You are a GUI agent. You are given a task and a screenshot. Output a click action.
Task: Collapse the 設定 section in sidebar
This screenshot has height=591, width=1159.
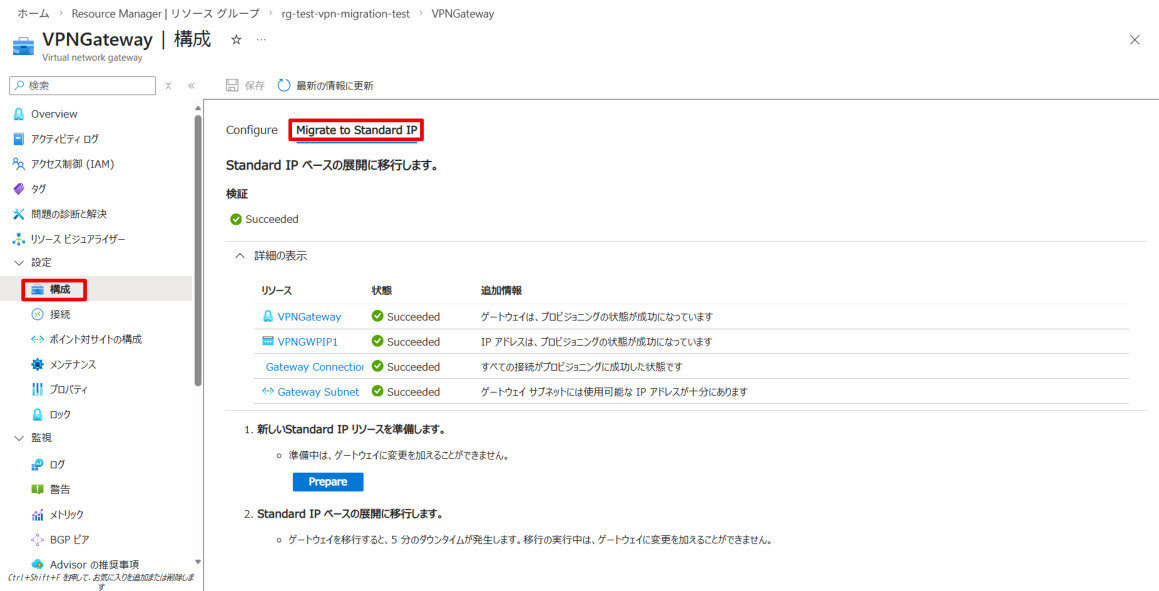click(19, 262)
